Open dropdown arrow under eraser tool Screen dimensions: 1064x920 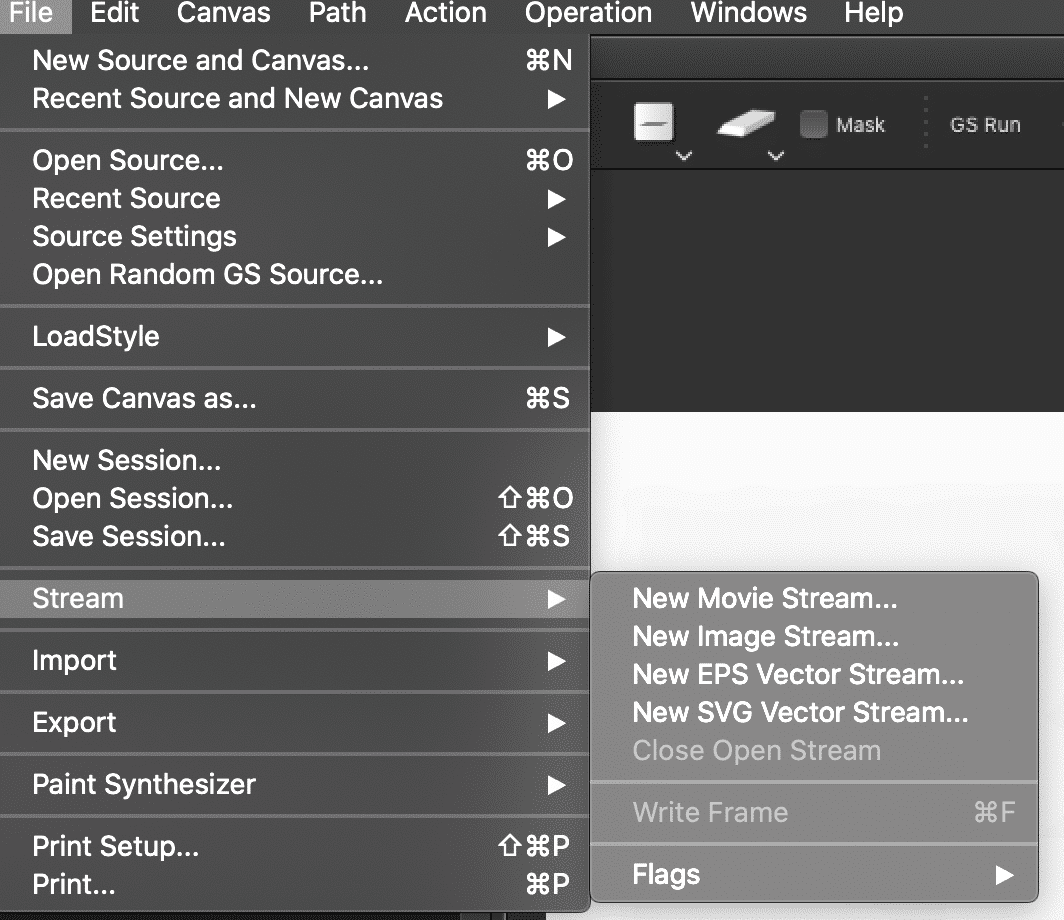[x=776, y=156]
